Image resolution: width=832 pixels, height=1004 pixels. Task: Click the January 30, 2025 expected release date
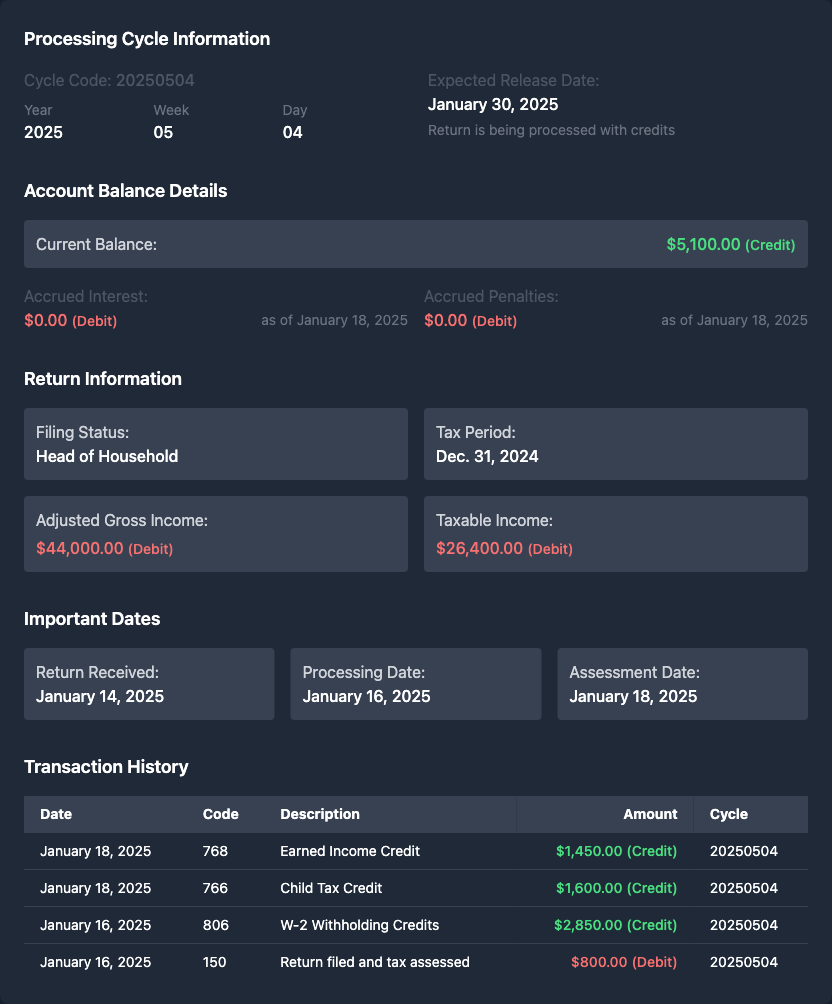pyautogui.click(x=493, y=104)
